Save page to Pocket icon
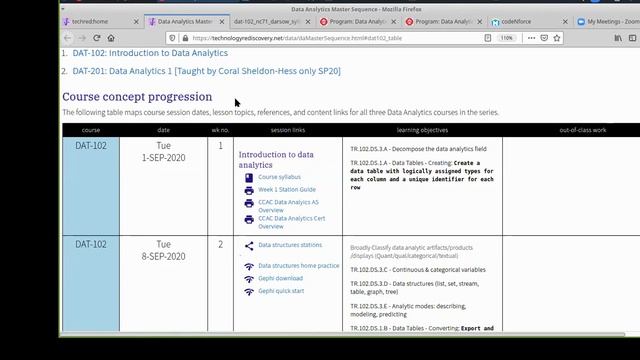The width and height of the screenshot is (640, 360). (544, 38)
